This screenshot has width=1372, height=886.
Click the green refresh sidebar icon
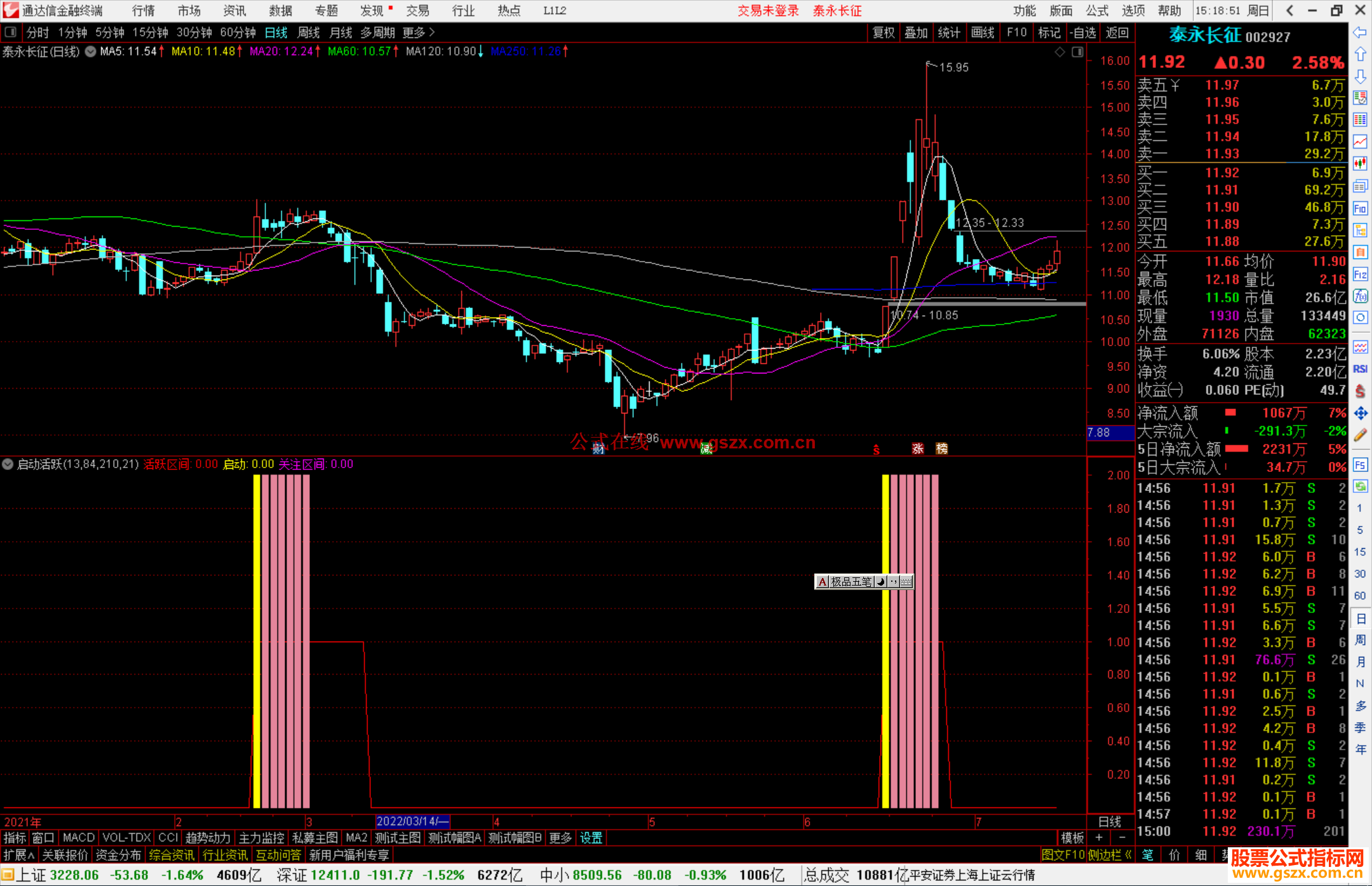[x=1360, y=487]
